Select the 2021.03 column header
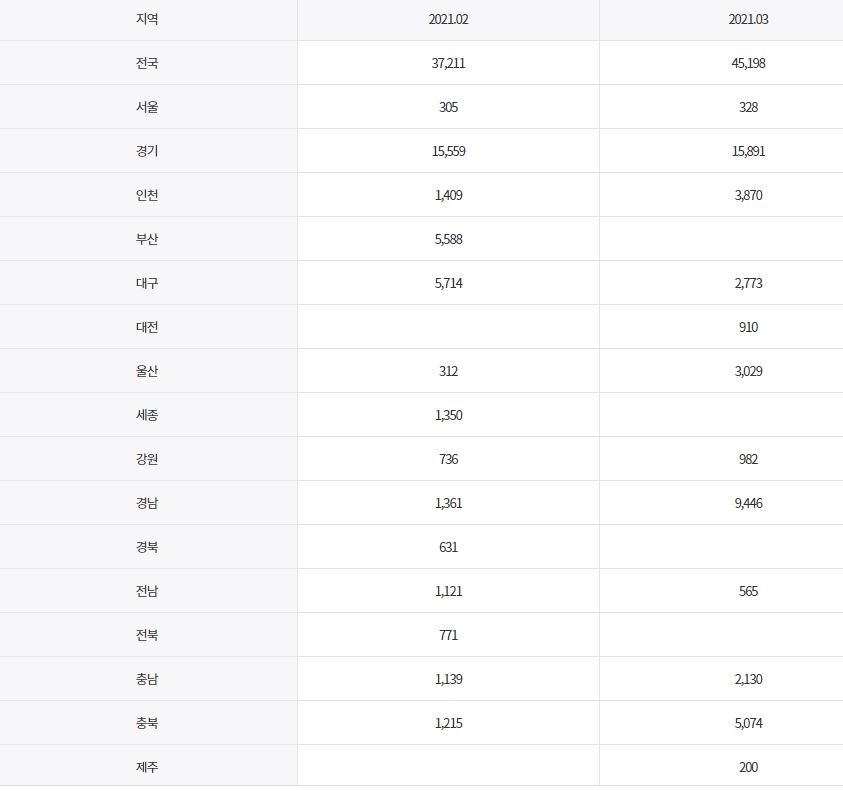 coord(749,19)
